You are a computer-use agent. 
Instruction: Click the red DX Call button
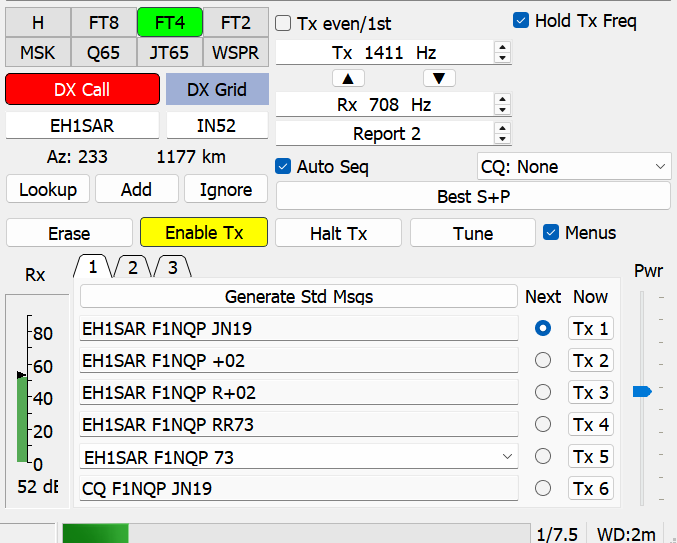82,89
